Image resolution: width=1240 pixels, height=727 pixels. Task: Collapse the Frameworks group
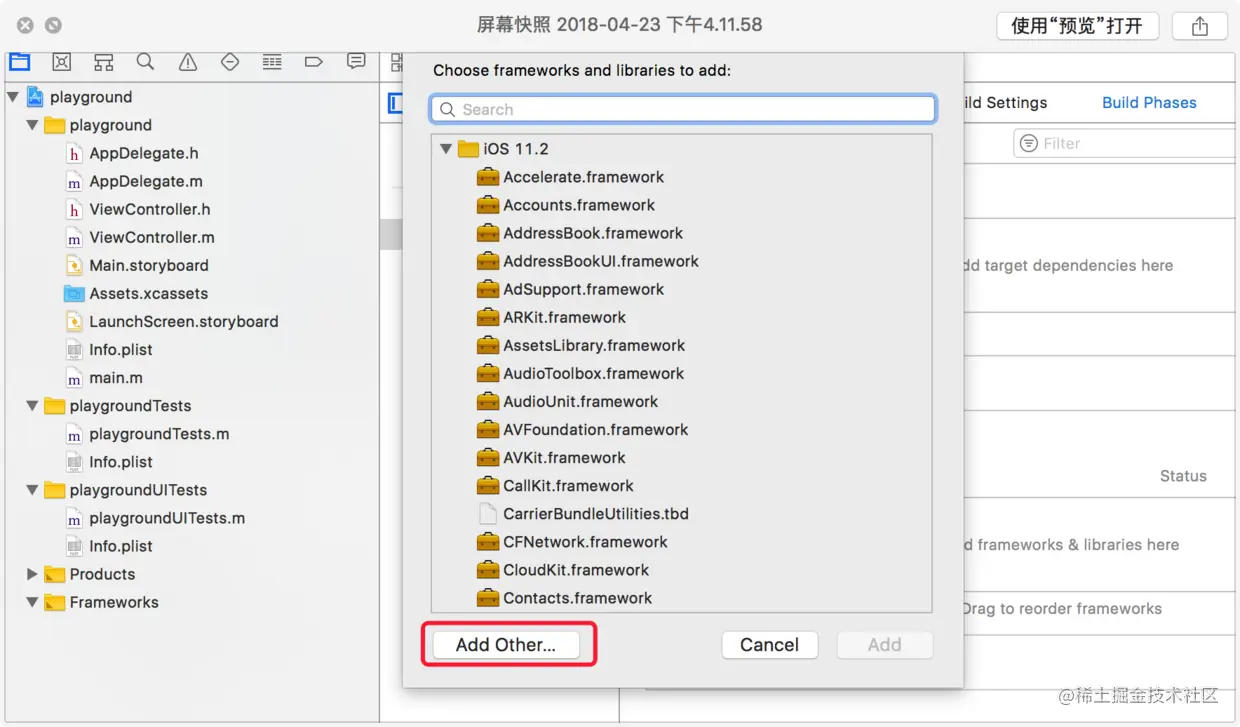tap(33, 602)
